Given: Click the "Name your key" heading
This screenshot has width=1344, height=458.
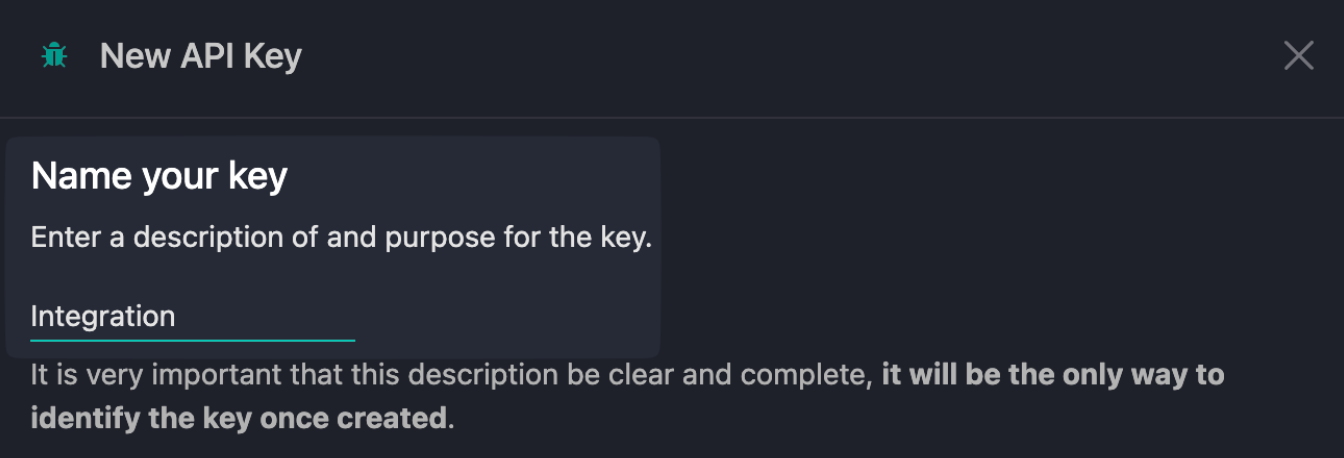Looking at the screenshot, I should point(159,177).
